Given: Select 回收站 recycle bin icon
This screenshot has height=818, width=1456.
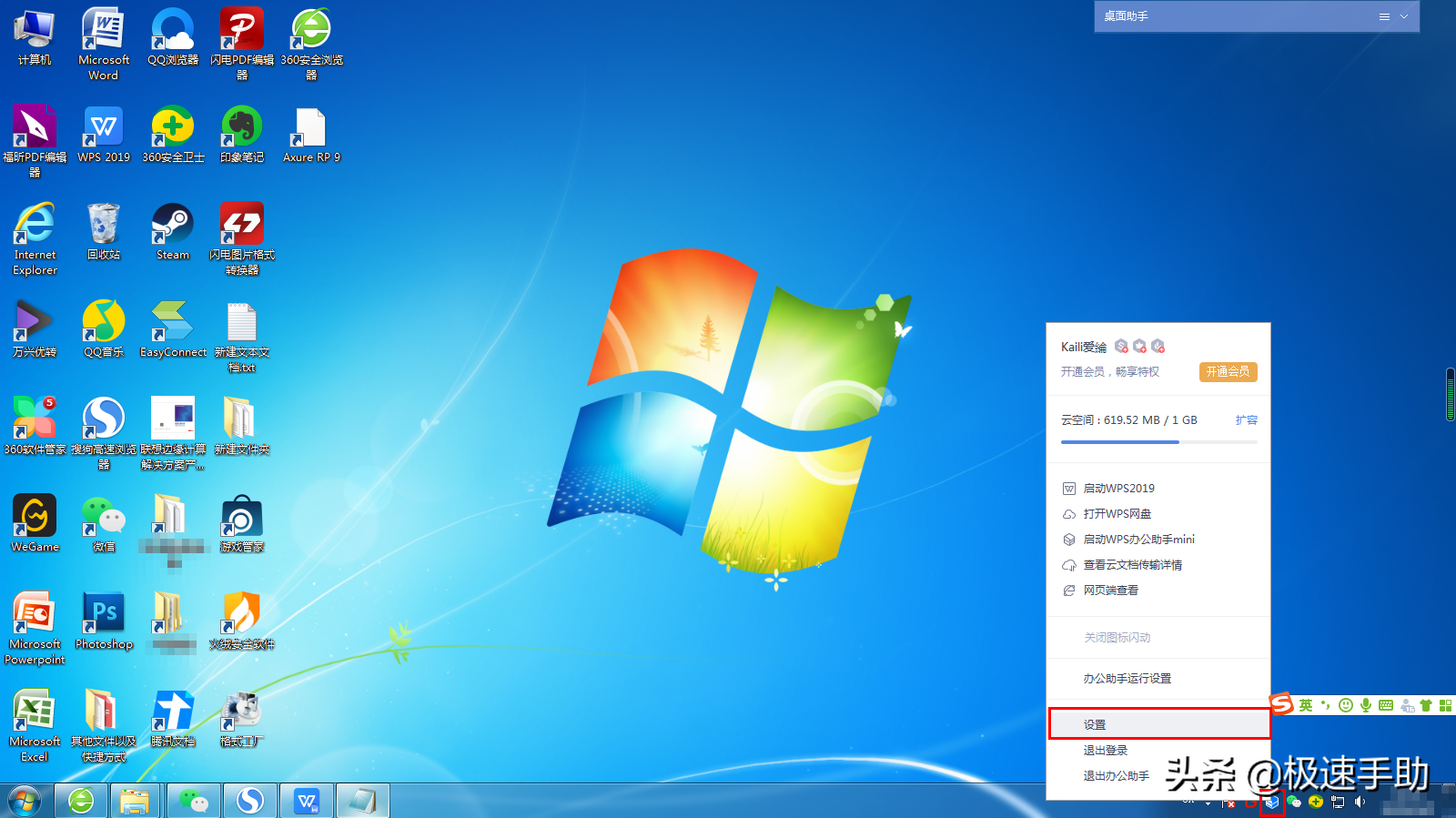Looking at the screenshot, I should [x=104, y=232].
